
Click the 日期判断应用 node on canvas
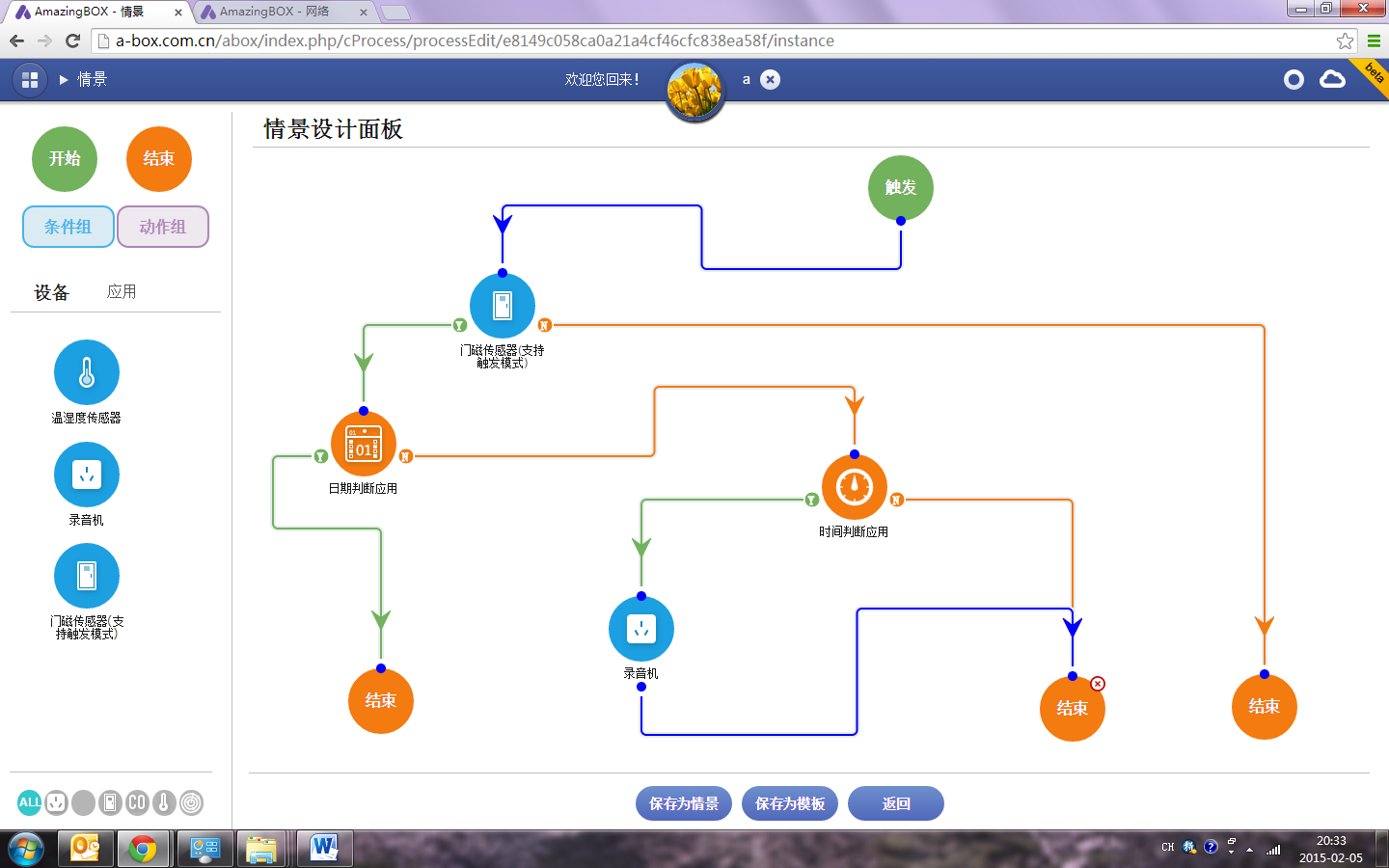(364, 445)
